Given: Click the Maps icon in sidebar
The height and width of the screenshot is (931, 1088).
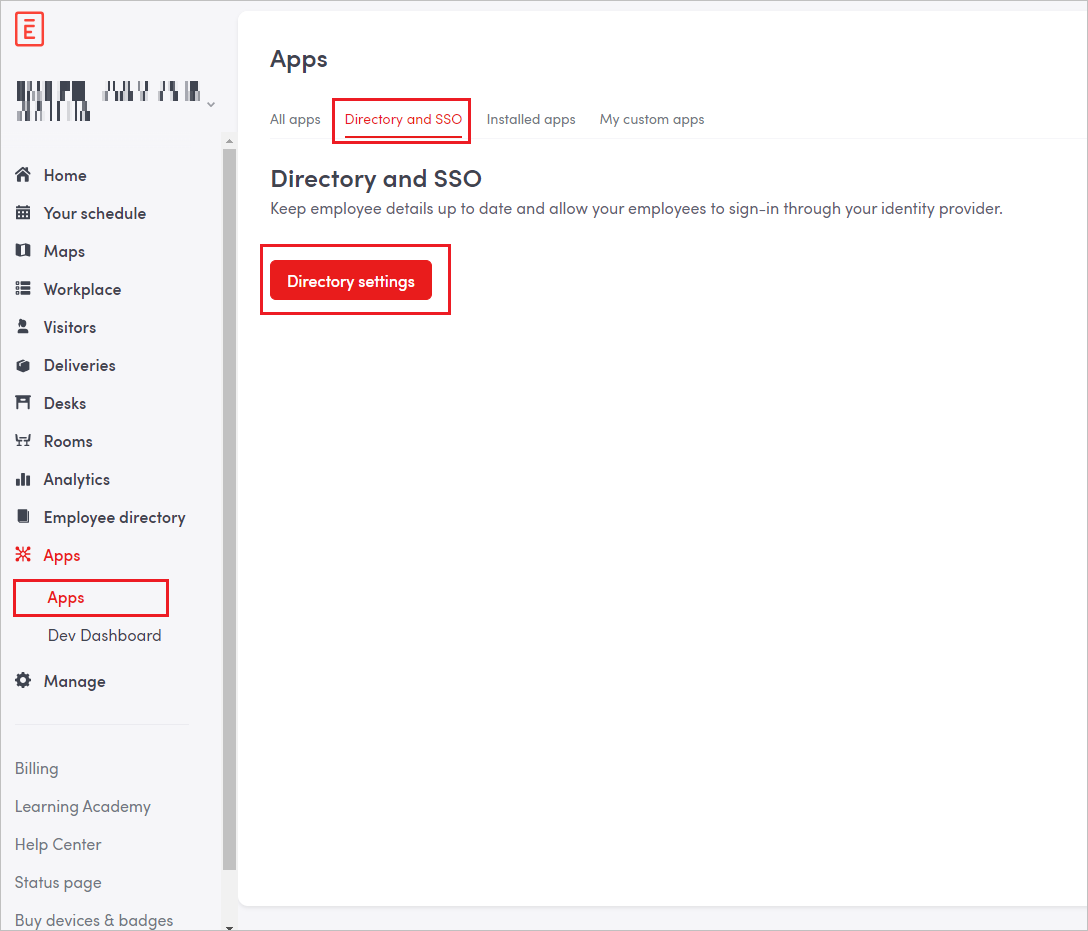Looking at the screenshot, I should tap(23, 251).
